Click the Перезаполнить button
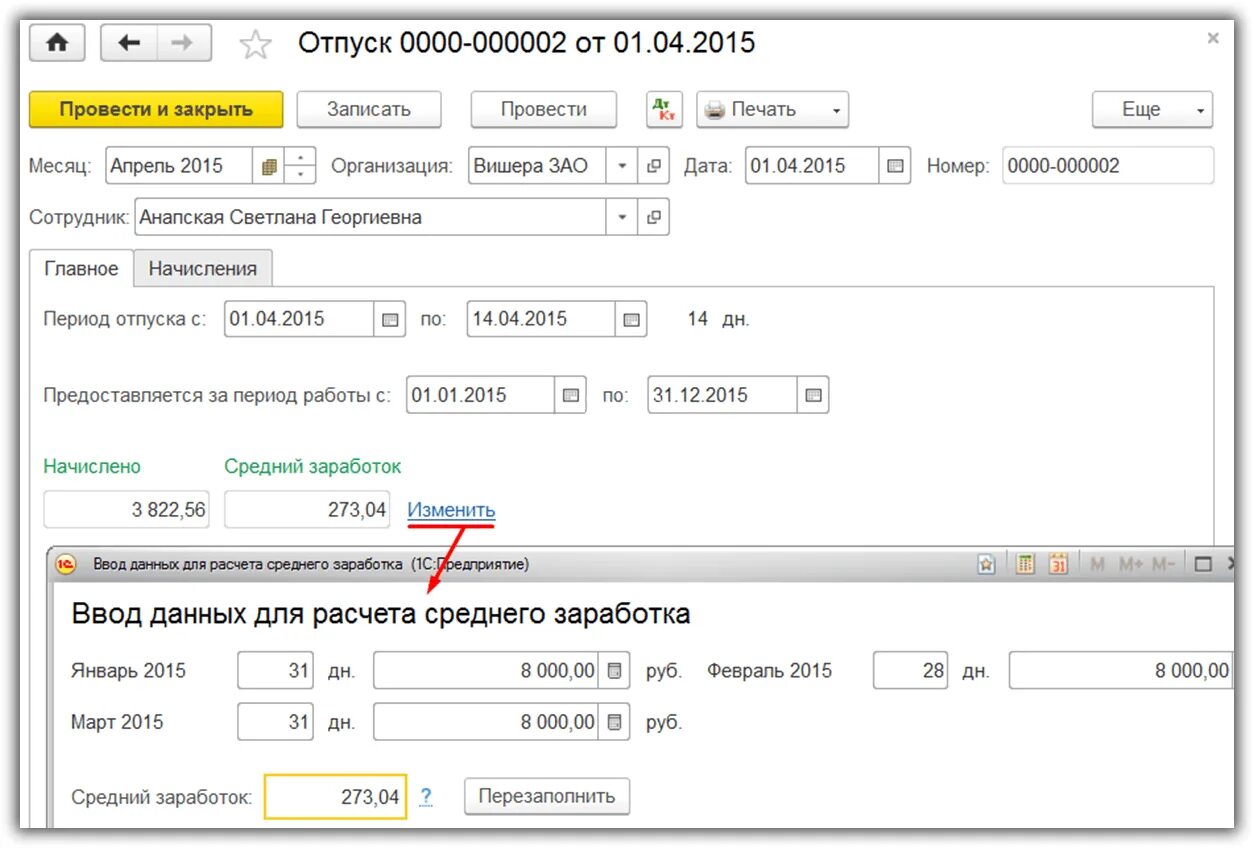Image resolution: width=1254 pixels, height=848 pixels. 547,797
